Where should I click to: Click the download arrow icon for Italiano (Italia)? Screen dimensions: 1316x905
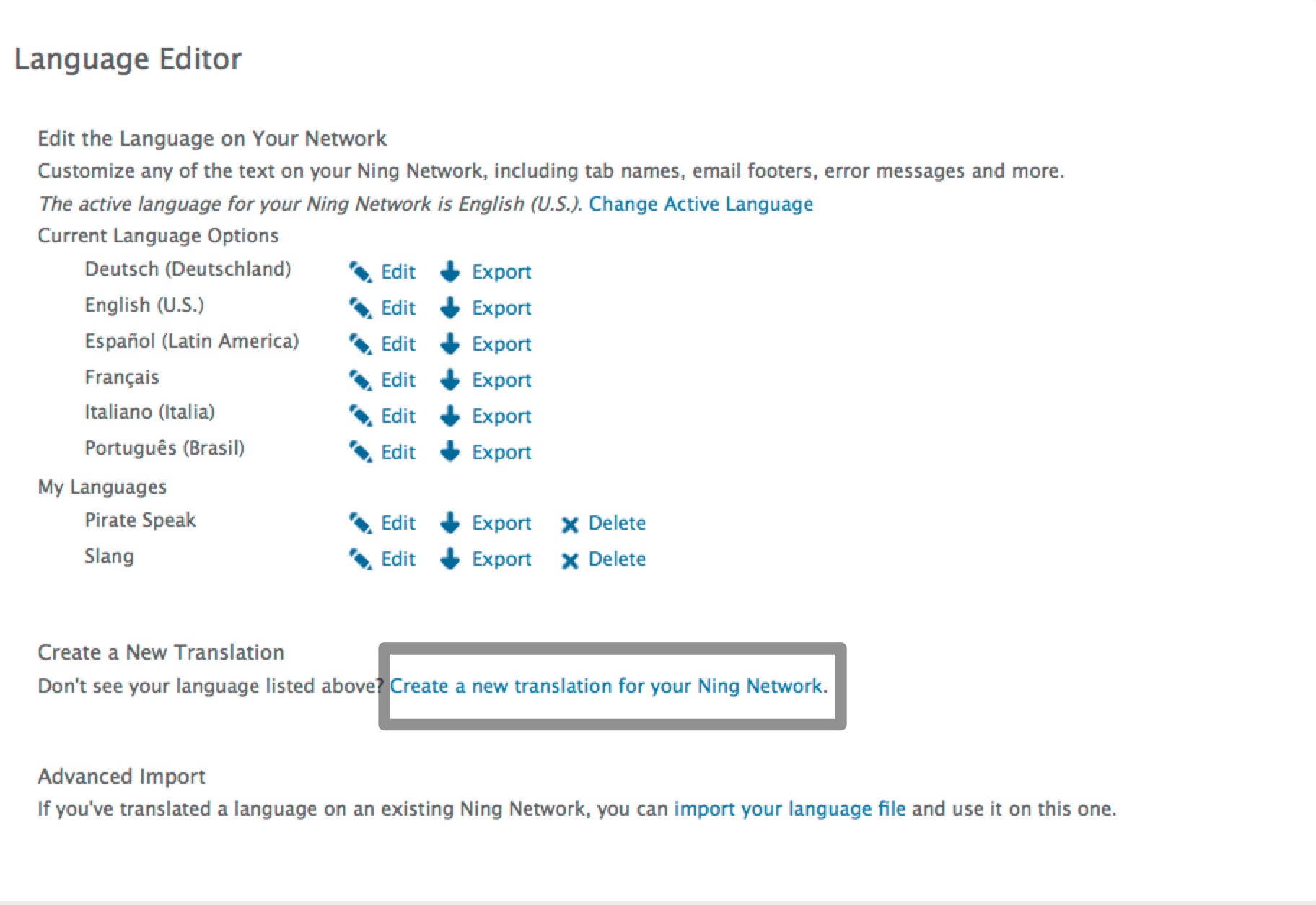tap(450, 416)
